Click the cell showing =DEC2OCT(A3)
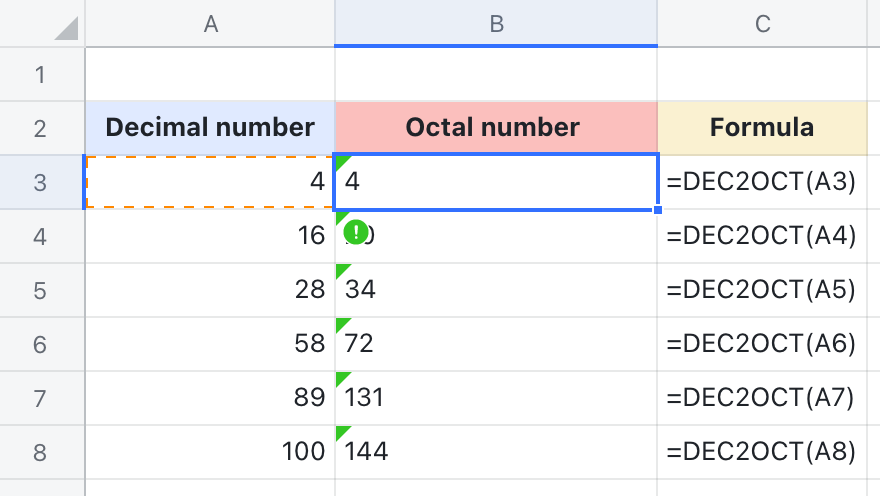 [x=762, y=182]
